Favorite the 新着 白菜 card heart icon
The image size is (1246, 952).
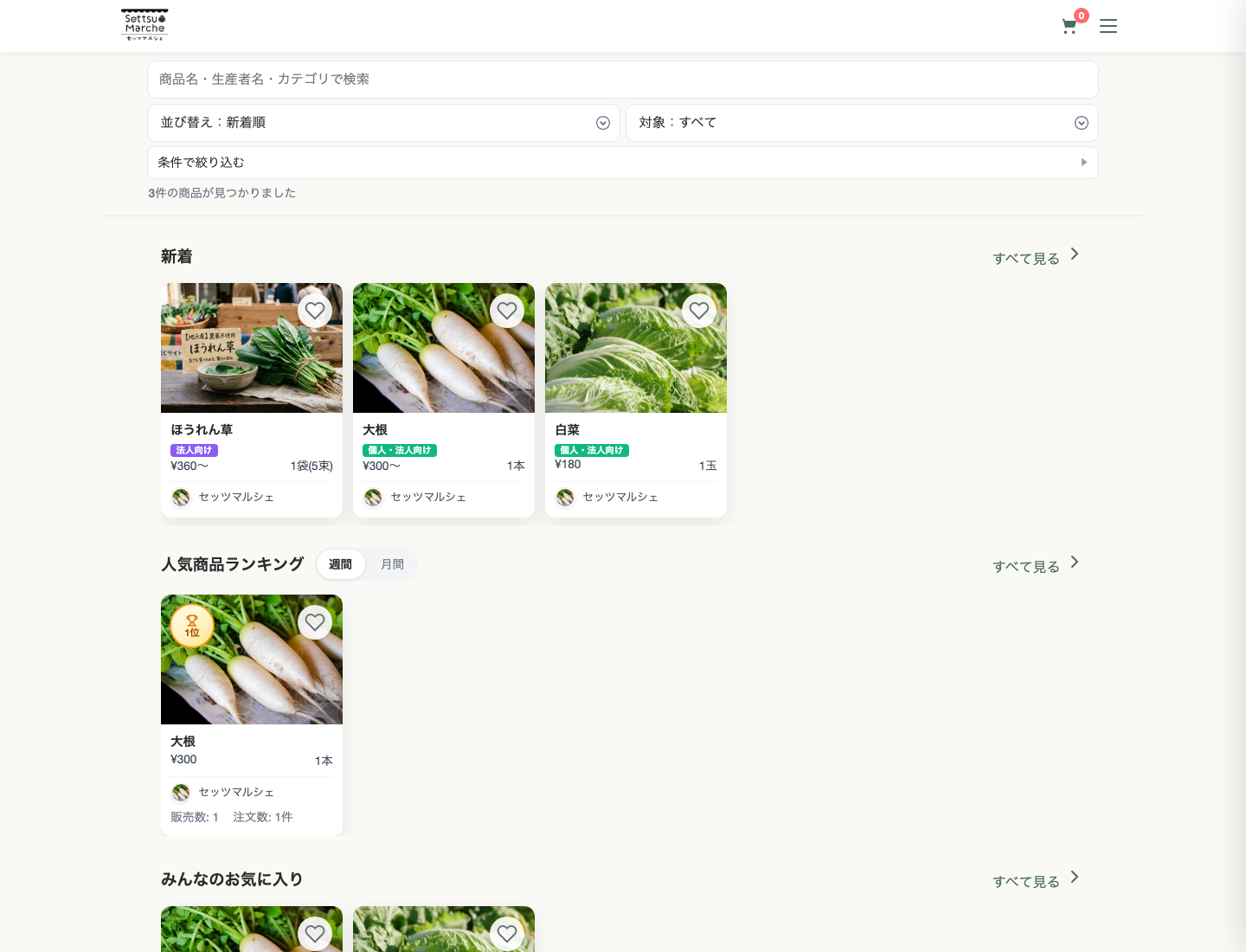tap(699, 311)
